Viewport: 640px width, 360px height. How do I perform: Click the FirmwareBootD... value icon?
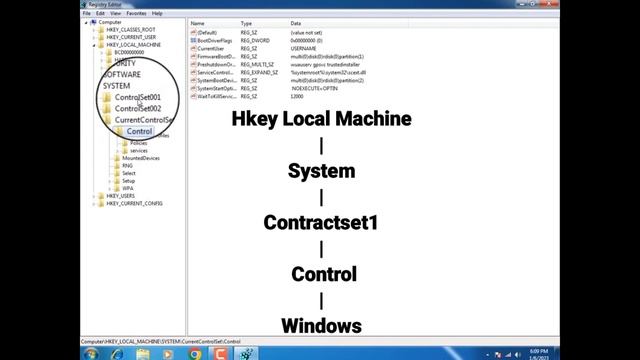point(193,56)
